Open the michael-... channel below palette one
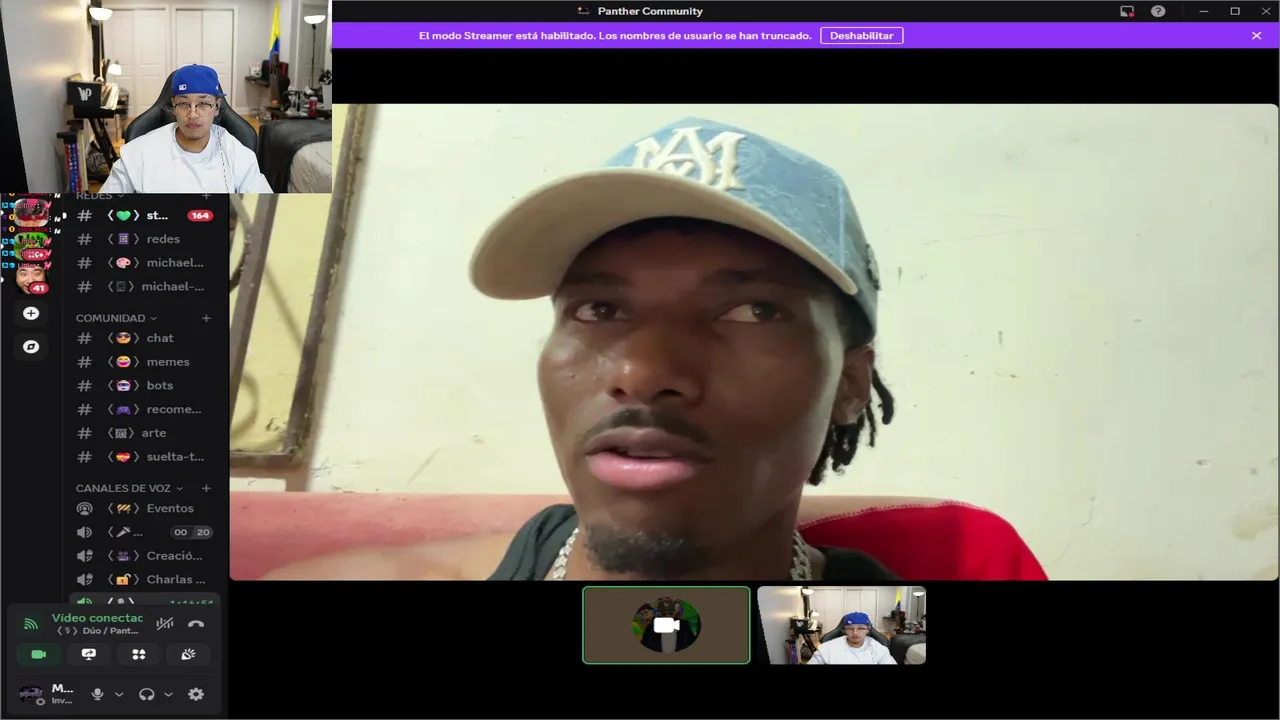The image size is (1280, 720). tap(145, 286)
